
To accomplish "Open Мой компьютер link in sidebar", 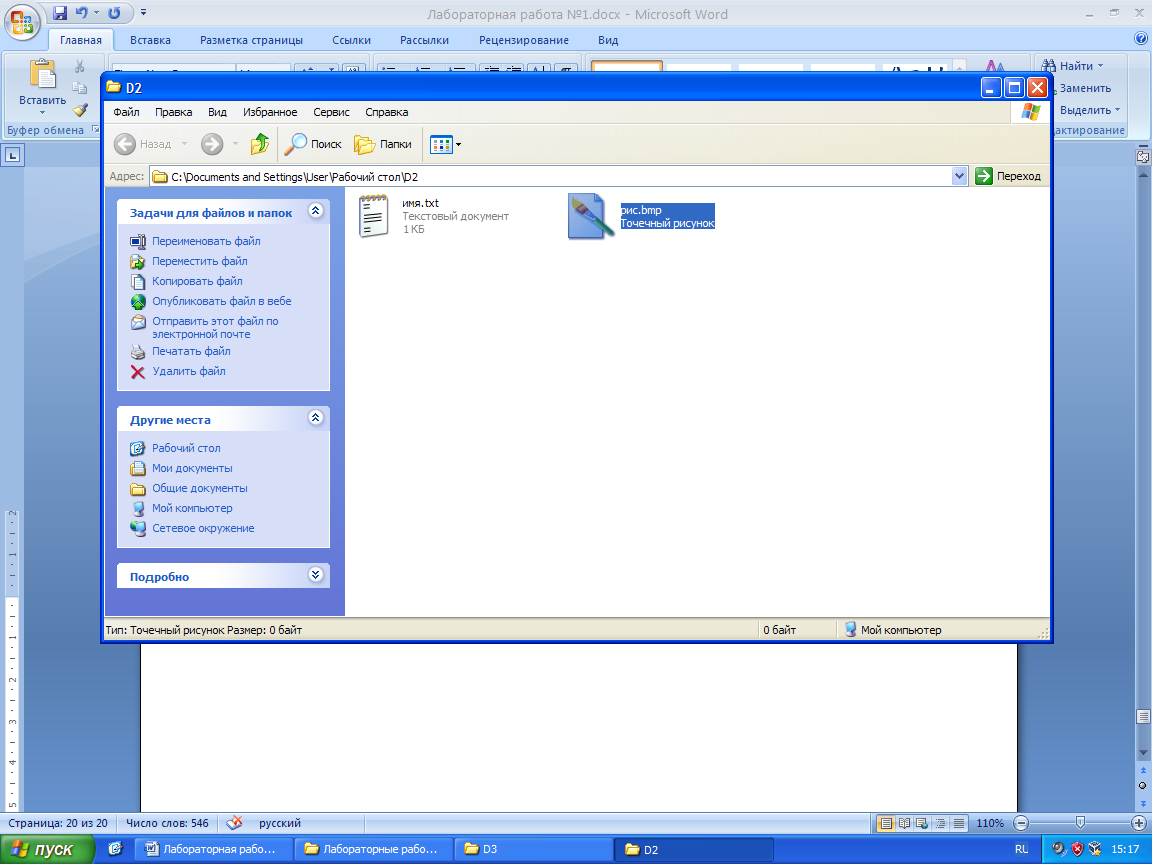I will pos(192,508).
